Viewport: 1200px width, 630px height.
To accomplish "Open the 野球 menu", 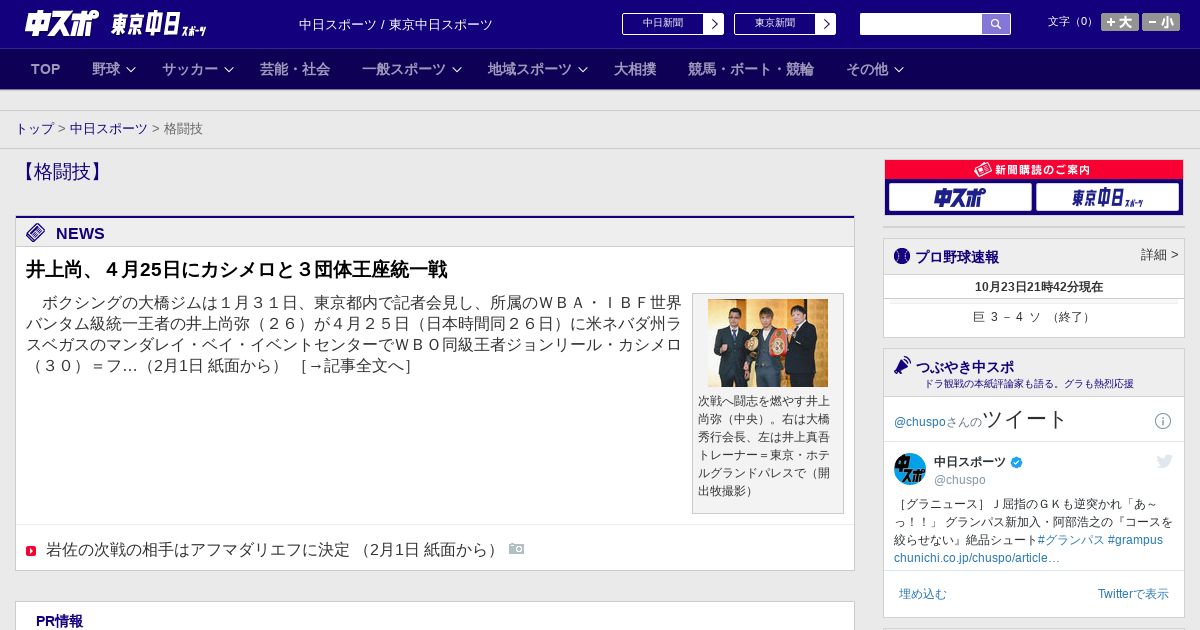I will tap(106, 69).
